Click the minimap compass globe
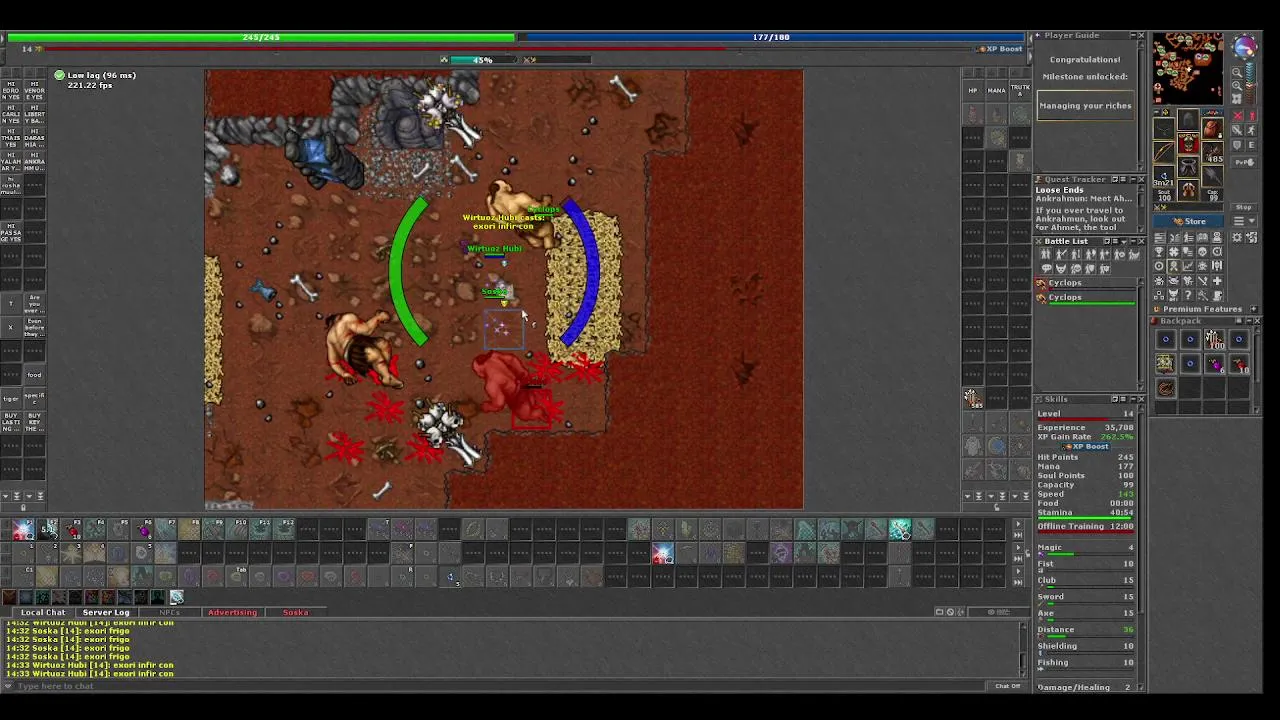 pyautogui.click(x=1245, y=46)
